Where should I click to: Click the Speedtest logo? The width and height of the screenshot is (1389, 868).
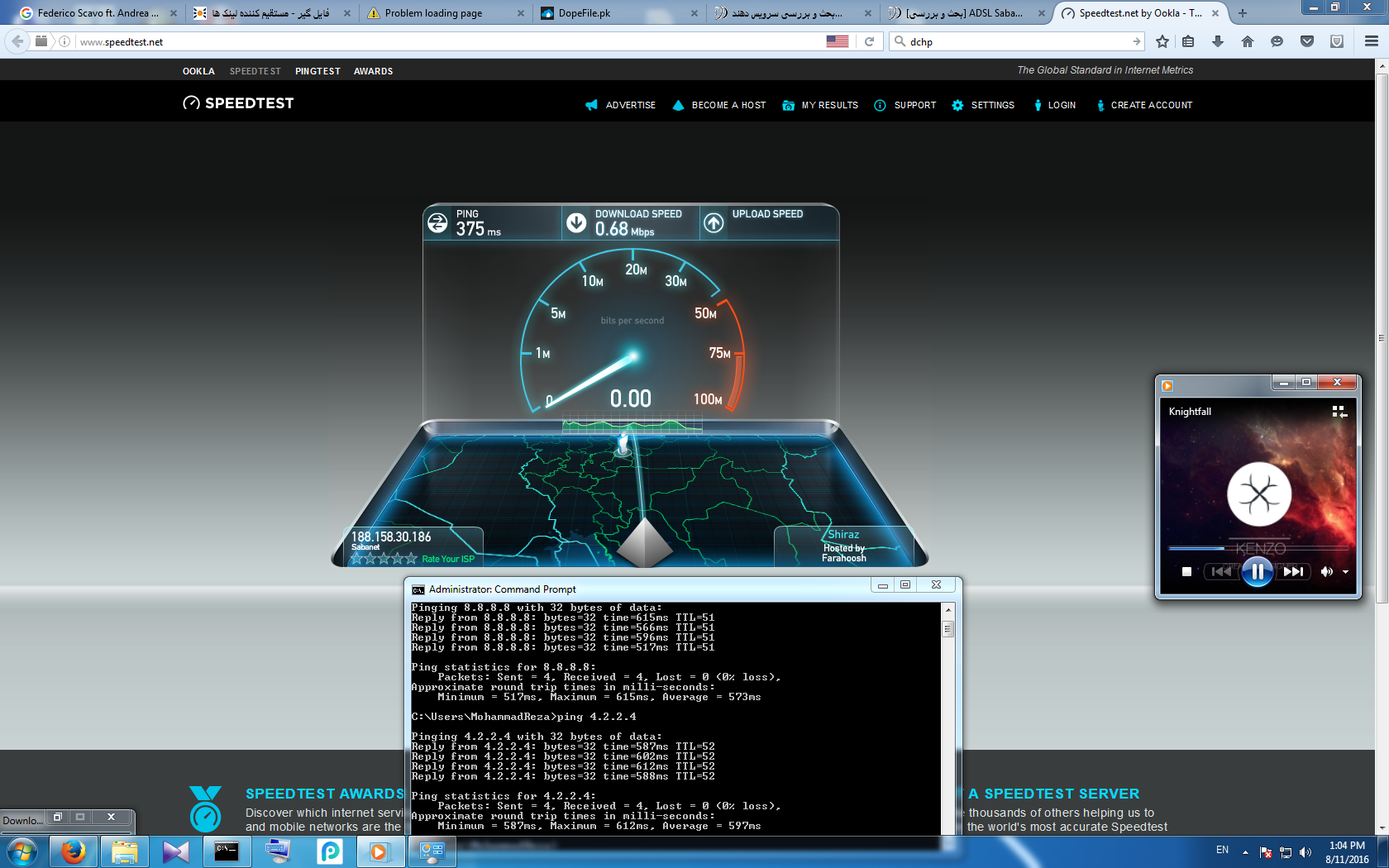click(x=238, y=103)
